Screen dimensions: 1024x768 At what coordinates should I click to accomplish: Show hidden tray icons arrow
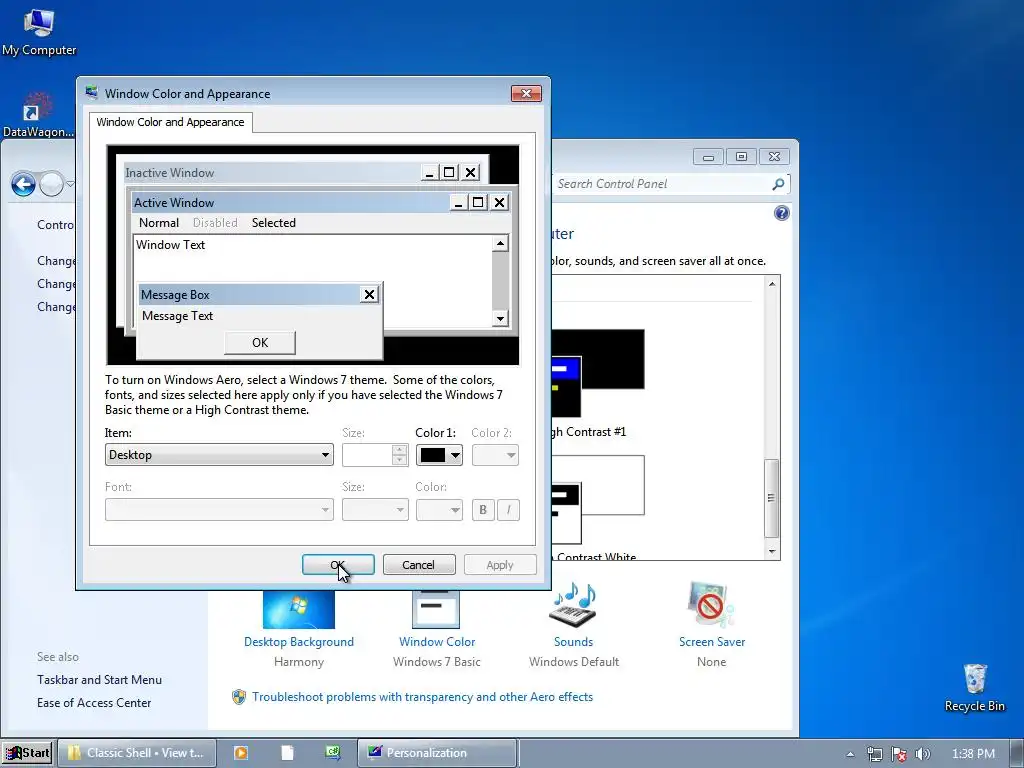(850, 754)
